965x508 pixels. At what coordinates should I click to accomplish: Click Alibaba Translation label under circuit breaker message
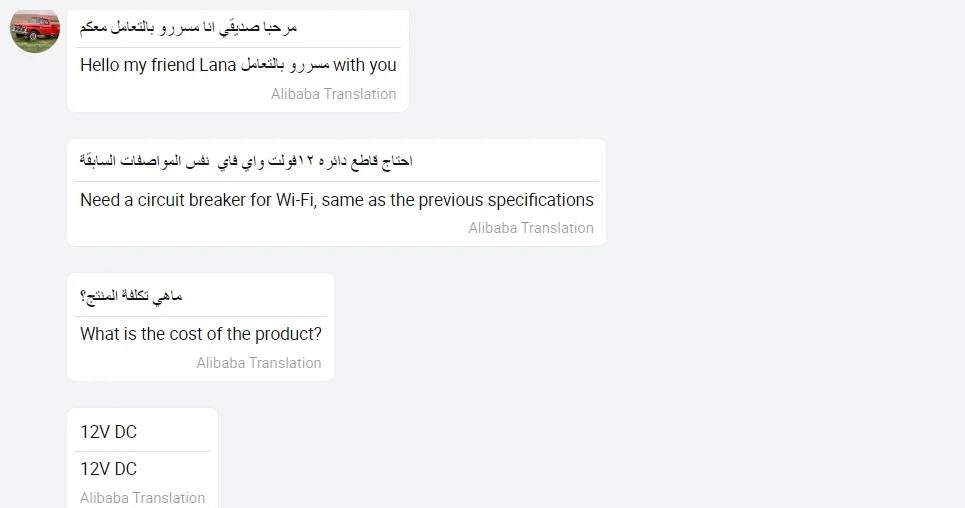(x=531, y=228)
